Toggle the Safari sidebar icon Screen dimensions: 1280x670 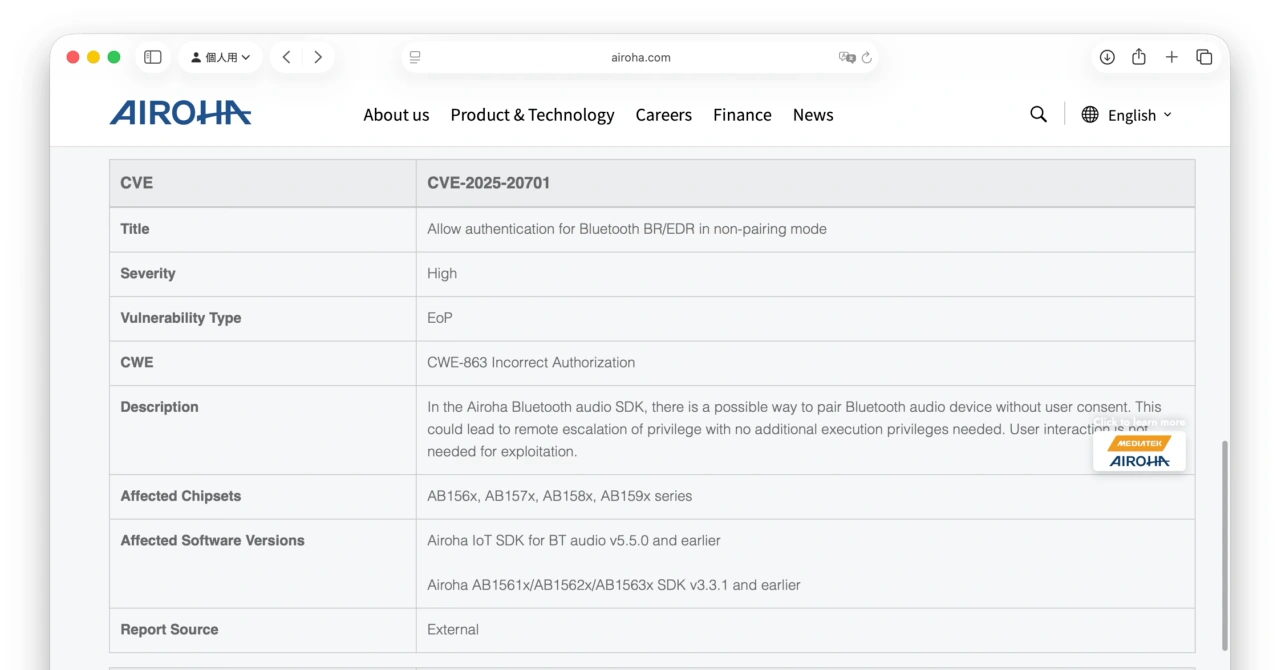pos(153,57)
